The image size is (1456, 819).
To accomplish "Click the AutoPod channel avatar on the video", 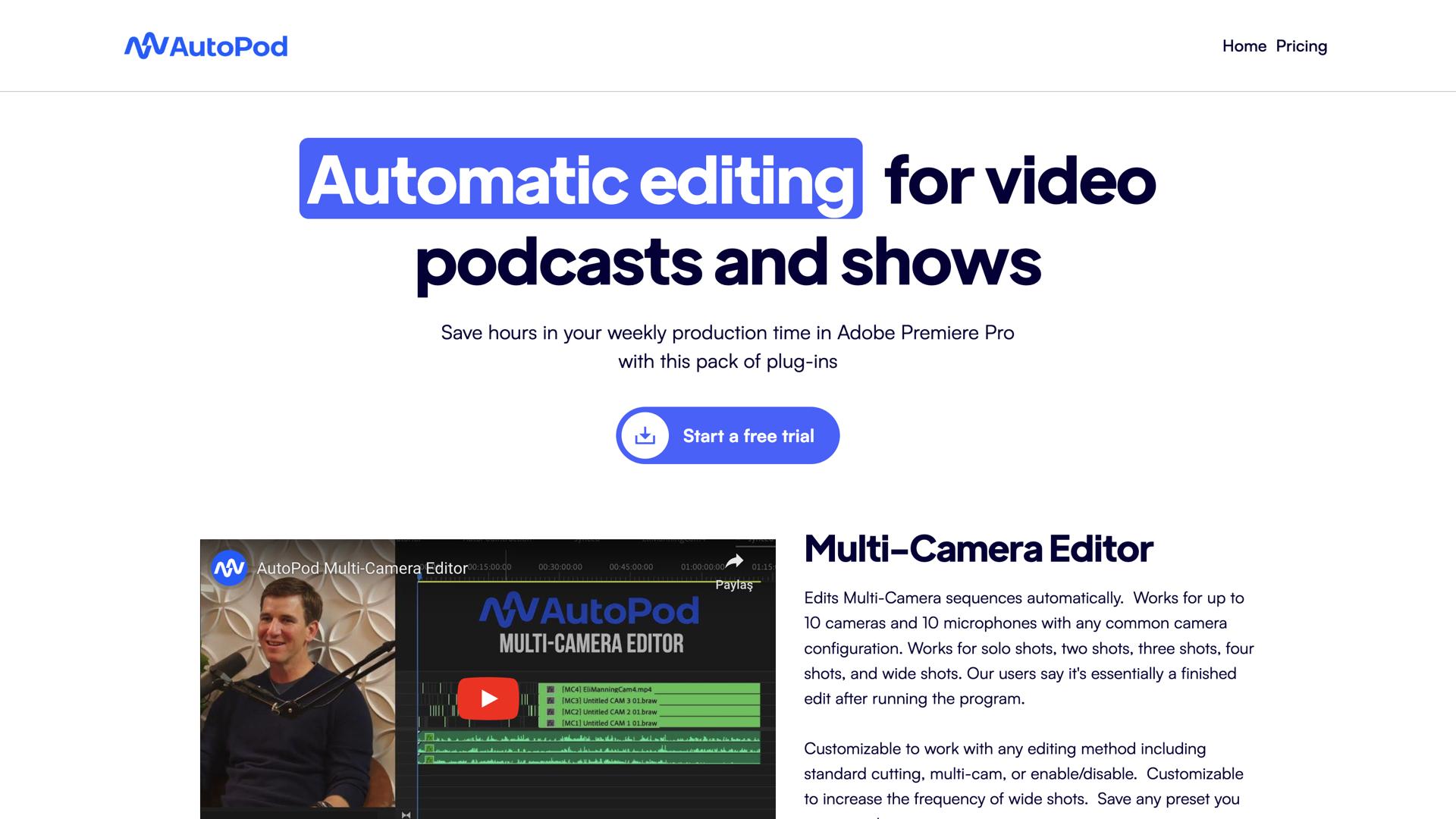I will point(229,568).
